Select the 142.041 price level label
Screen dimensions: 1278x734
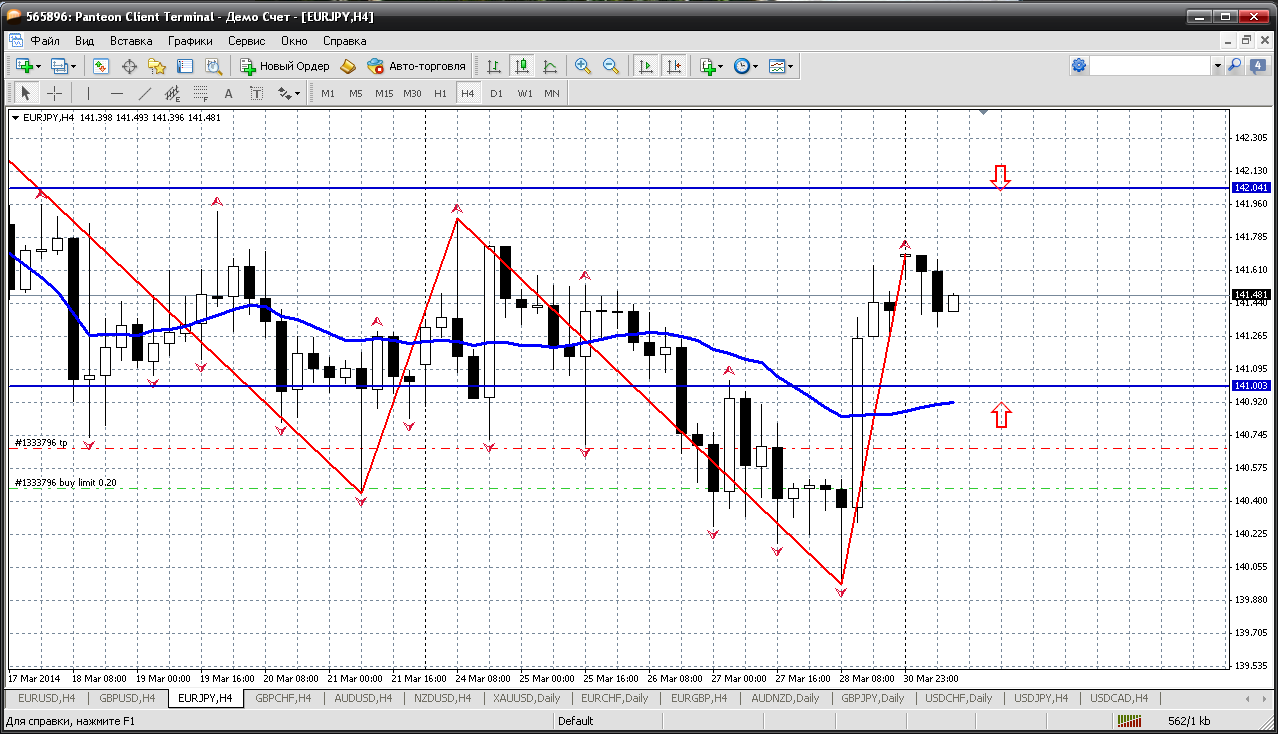tap(1251, 187)
